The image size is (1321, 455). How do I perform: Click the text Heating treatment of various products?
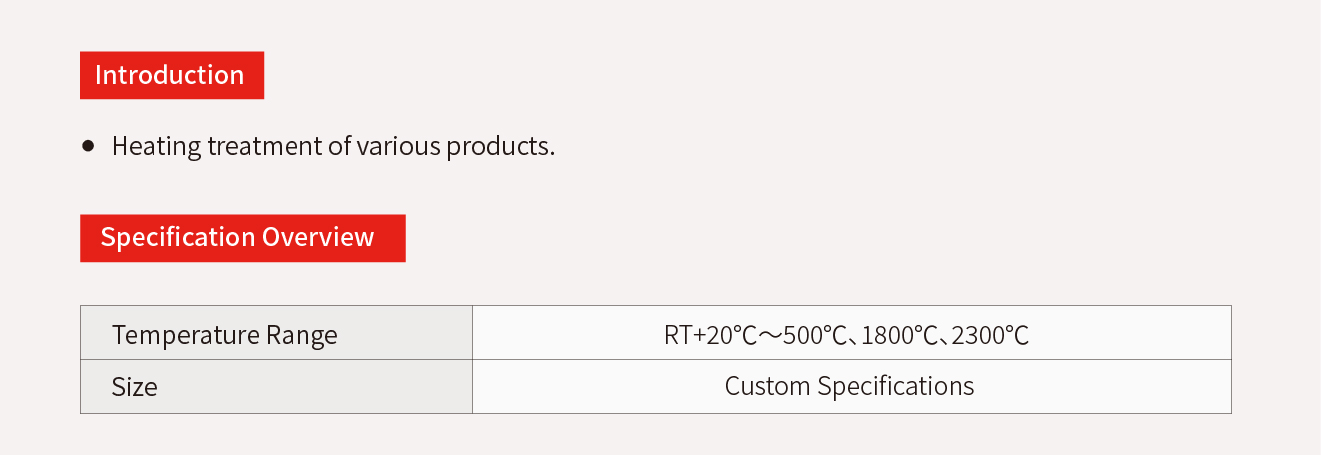point(333,146)
